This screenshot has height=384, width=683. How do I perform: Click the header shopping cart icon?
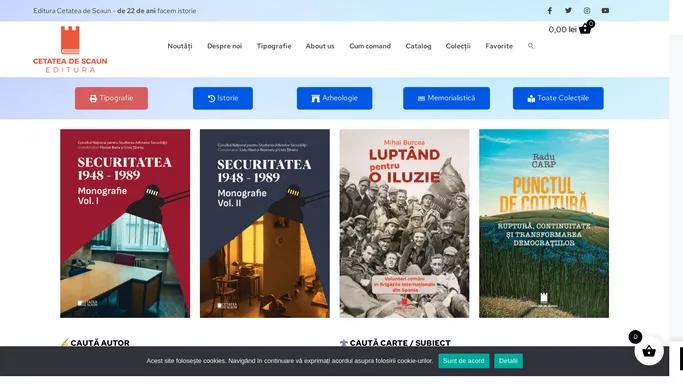click(x=585, y=29)
